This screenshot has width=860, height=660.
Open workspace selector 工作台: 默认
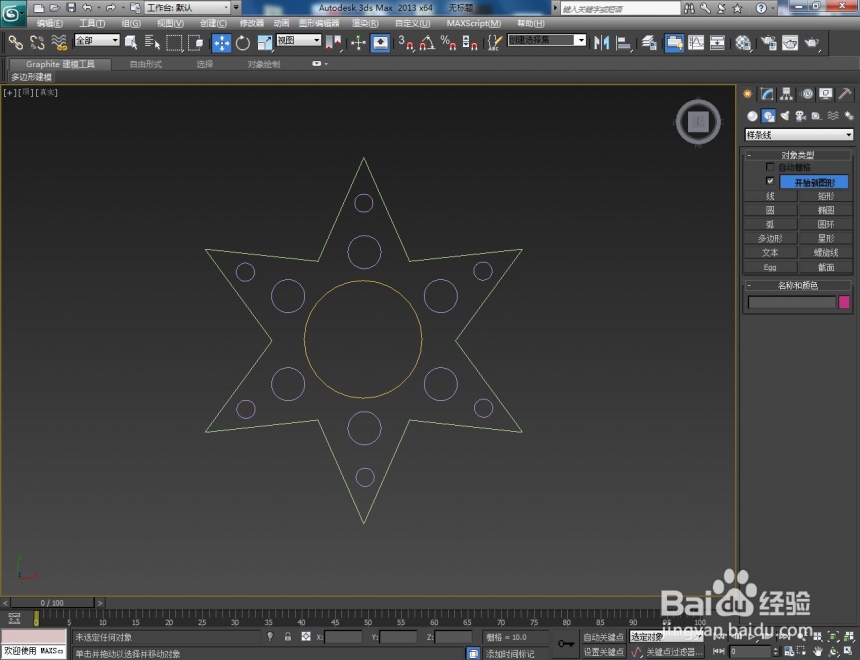tap(187, 8)
